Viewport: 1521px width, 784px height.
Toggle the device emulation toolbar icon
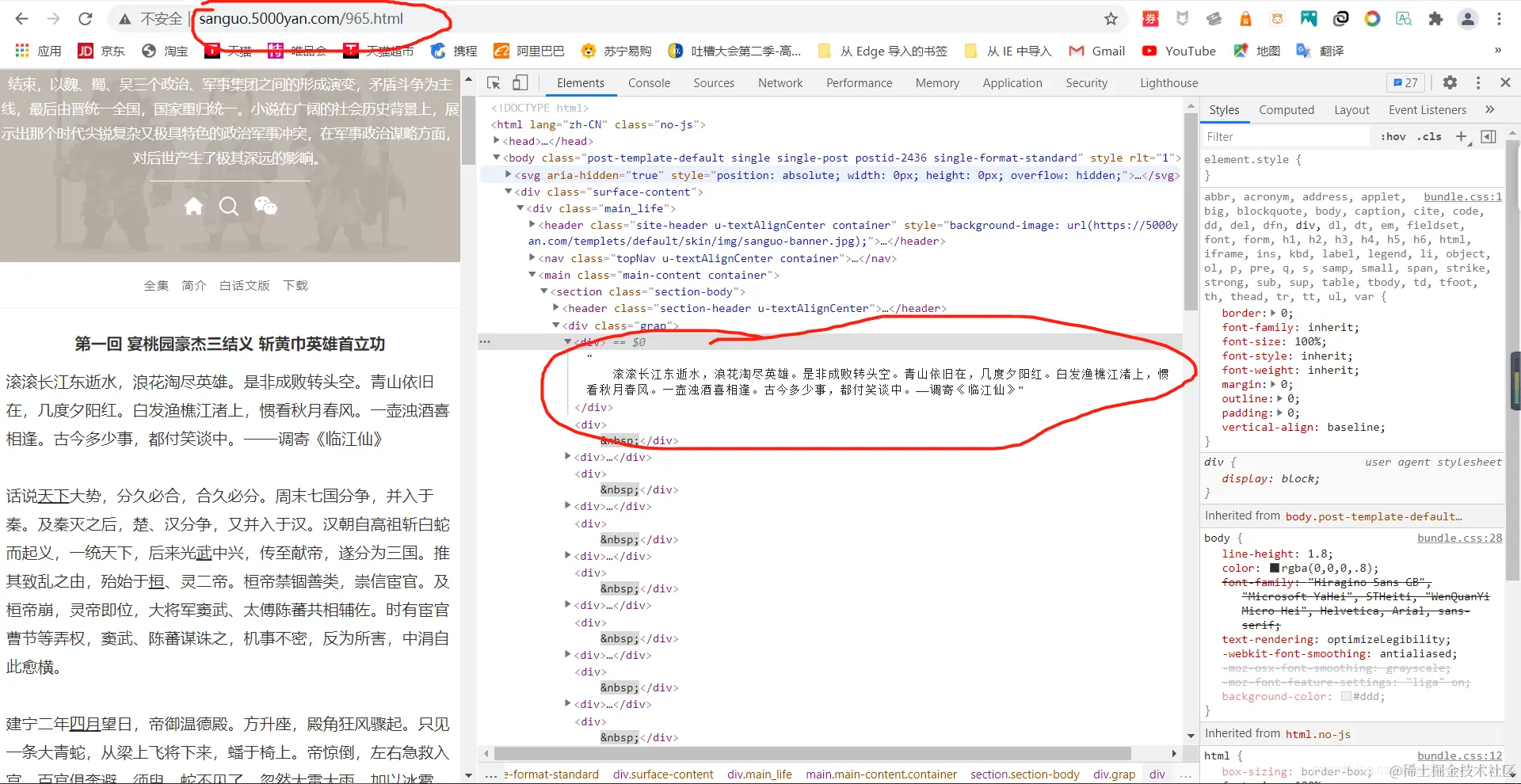point(520,82)
